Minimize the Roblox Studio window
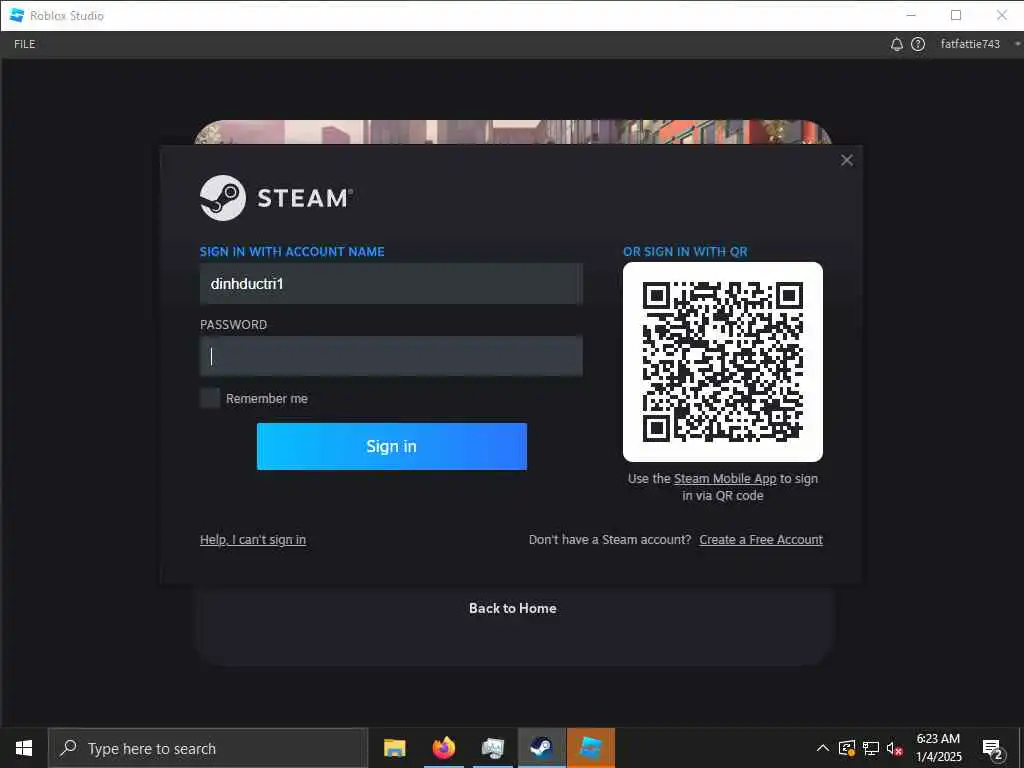 [911, 15]
